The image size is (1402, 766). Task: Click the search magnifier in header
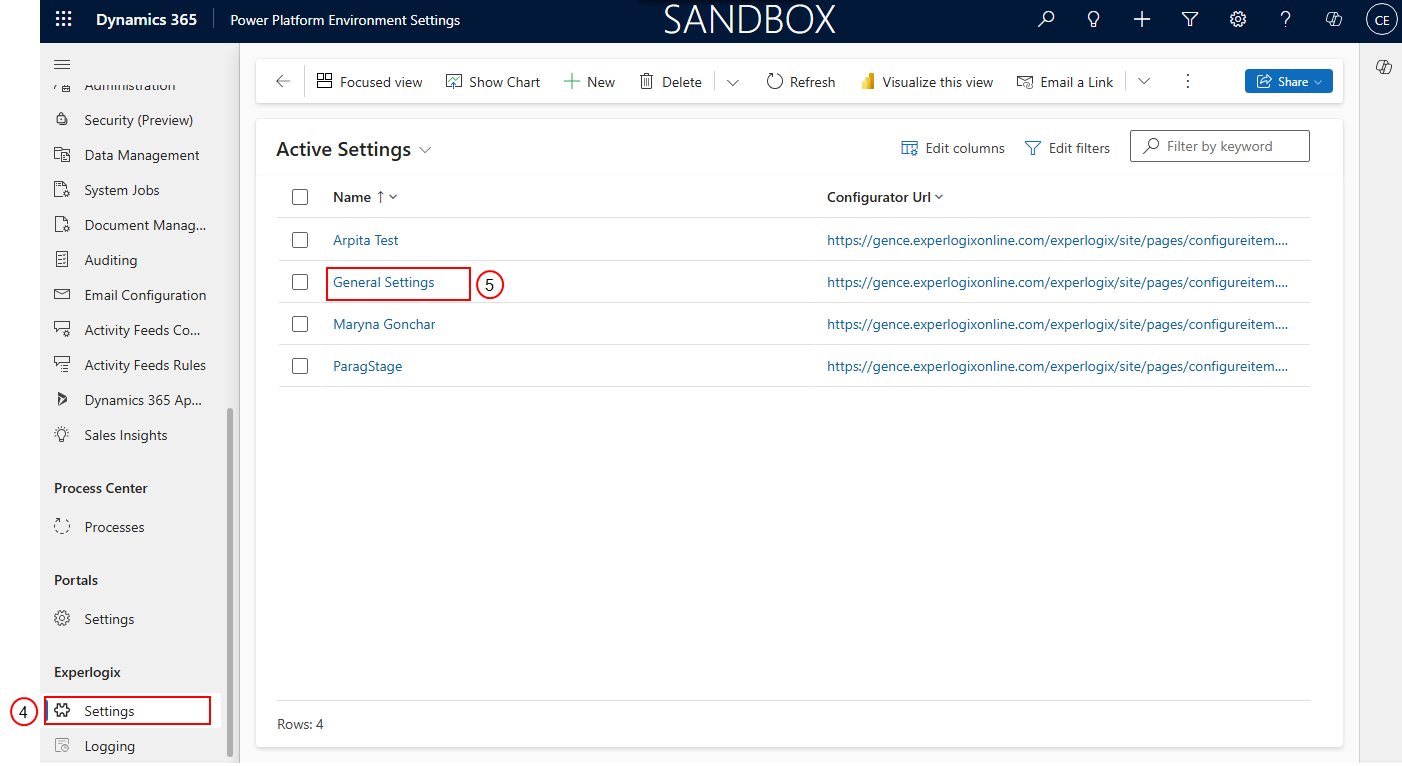1046,19
